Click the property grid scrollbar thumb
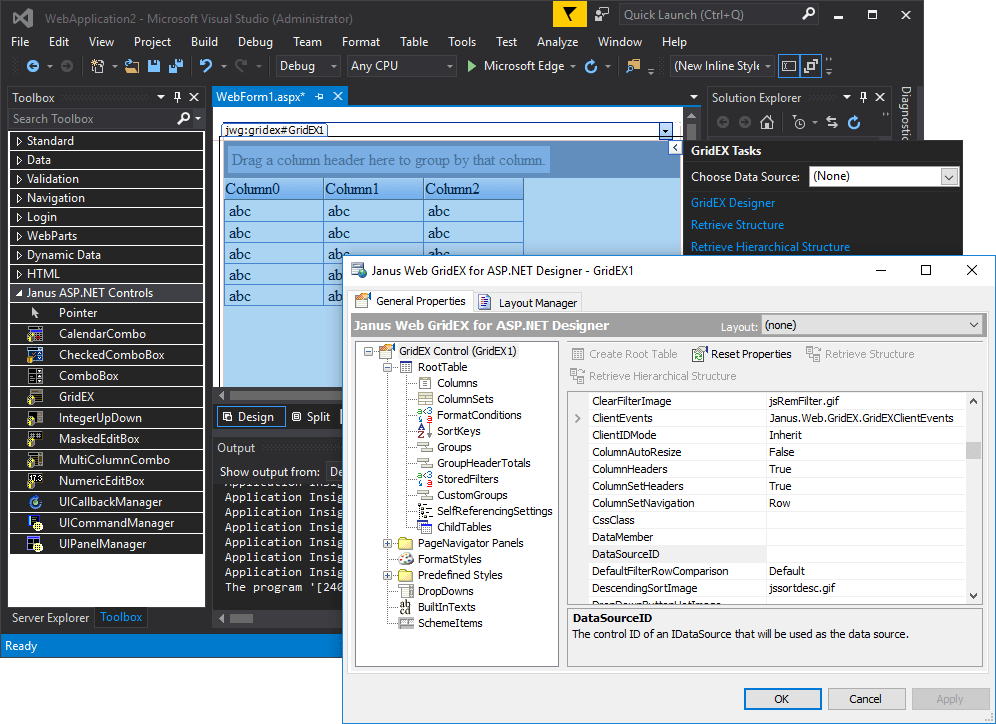This screenshot has width=996, height=724. (x=973, y=450)
